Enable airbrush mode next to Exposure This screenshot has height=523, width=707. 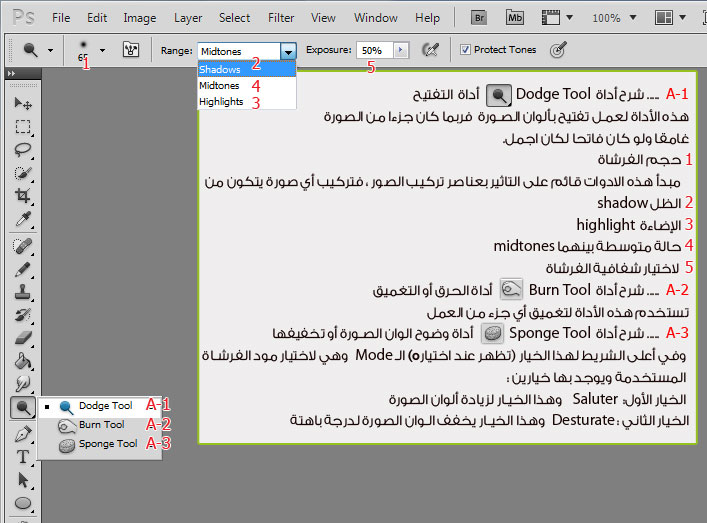click(x=431, y=49)
